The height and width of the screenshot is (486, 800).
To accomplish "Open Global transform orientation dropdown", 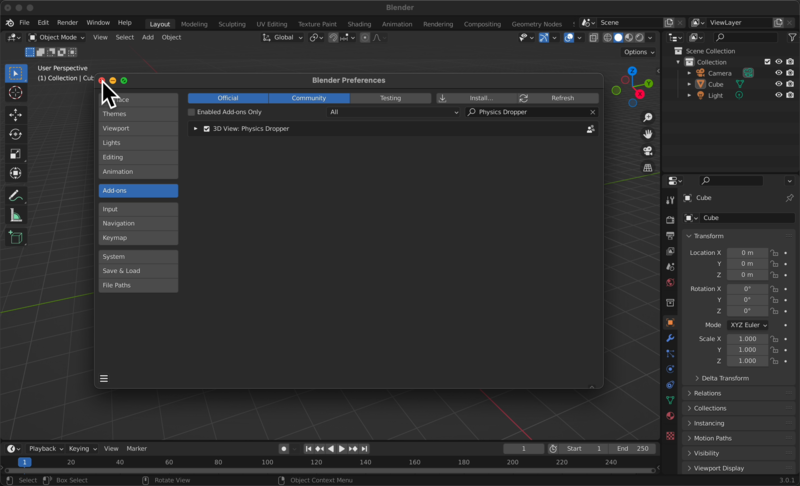I will tap(283, 37).
